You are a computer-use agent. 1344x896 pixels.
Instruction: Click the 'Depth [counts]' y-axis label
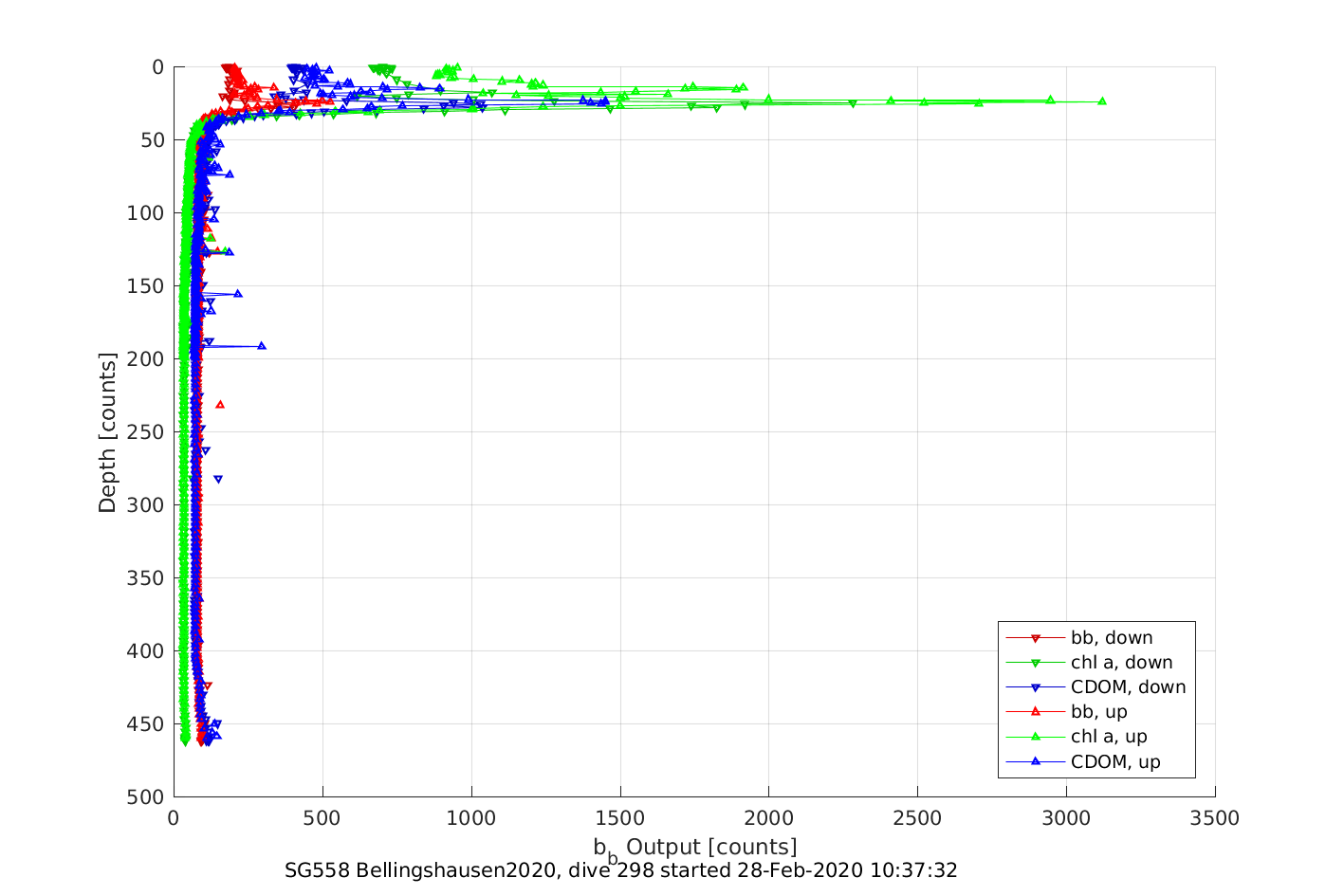coord(107,432)
